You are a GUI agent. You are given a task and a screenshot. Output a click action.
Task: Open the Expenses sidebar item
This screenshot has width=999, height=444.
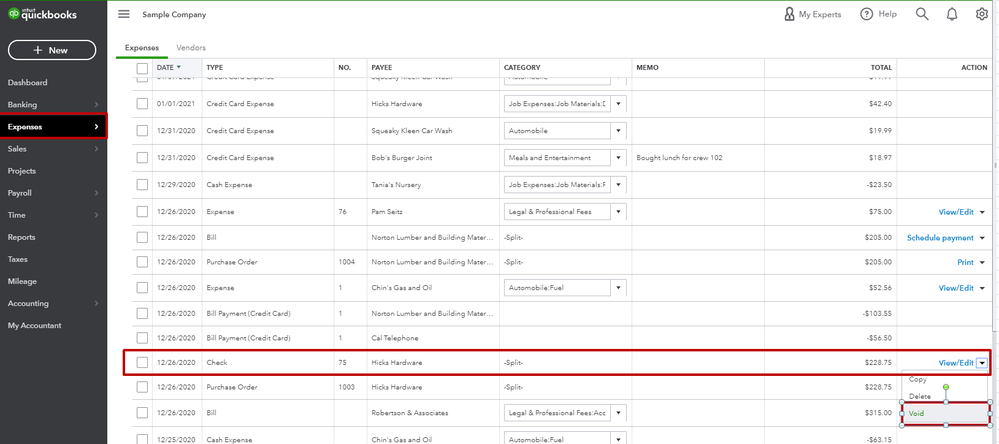[x=54, y=127]
